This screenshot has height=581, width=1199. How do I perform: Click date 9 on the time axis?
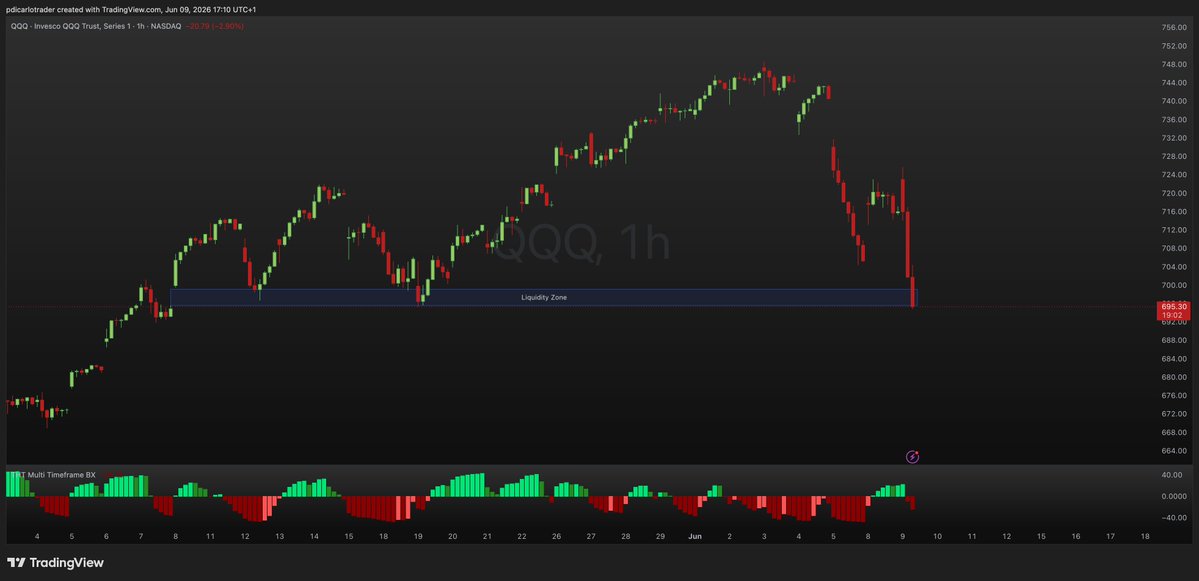(x=902, y=537)
